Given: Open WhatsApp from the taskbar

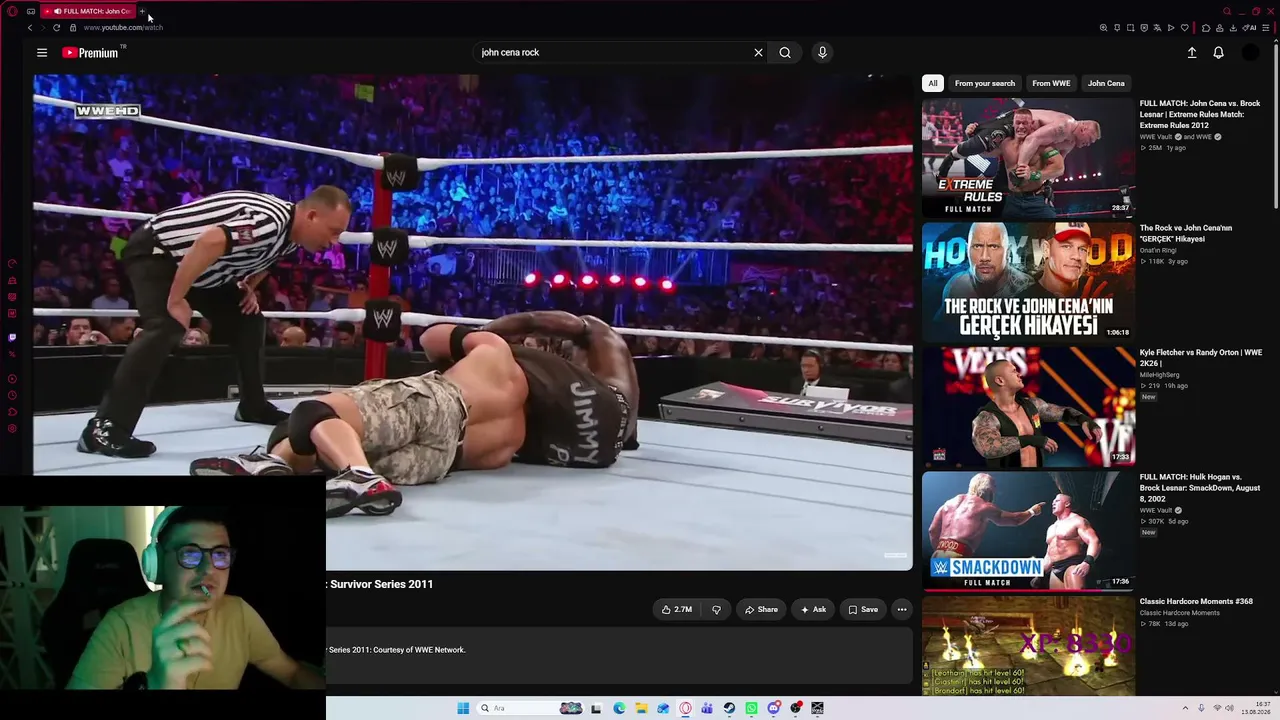Looking at the screenshot, I should pyautogui.click(x=751, y=708).
